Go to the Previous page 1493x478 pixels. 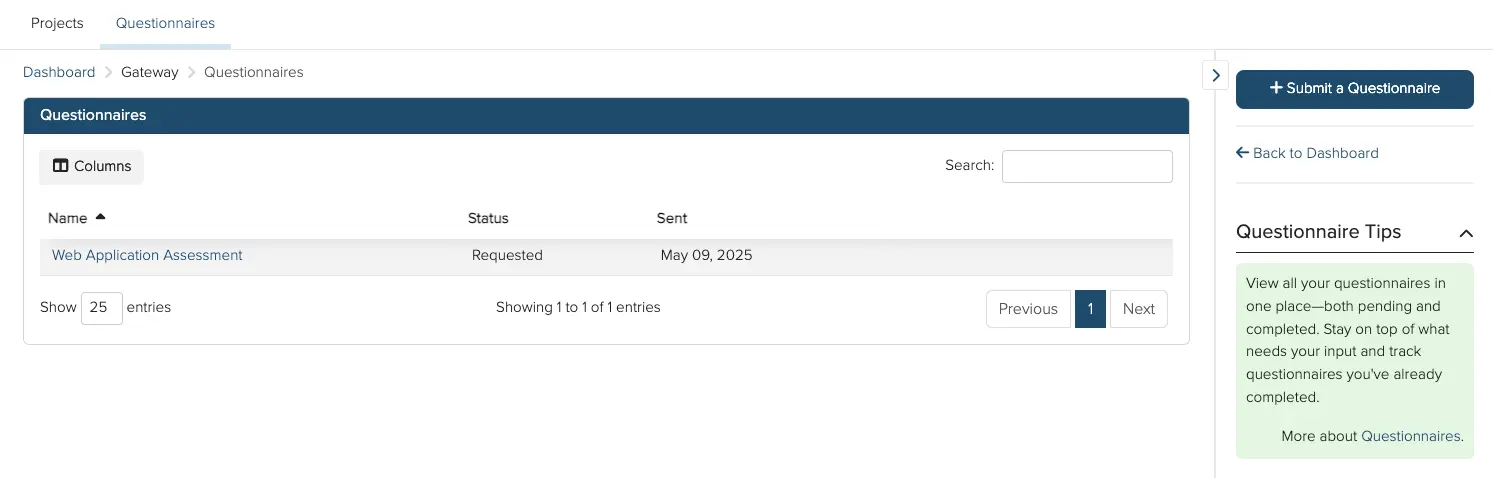pyautogui.click(x=1028, y=309)
